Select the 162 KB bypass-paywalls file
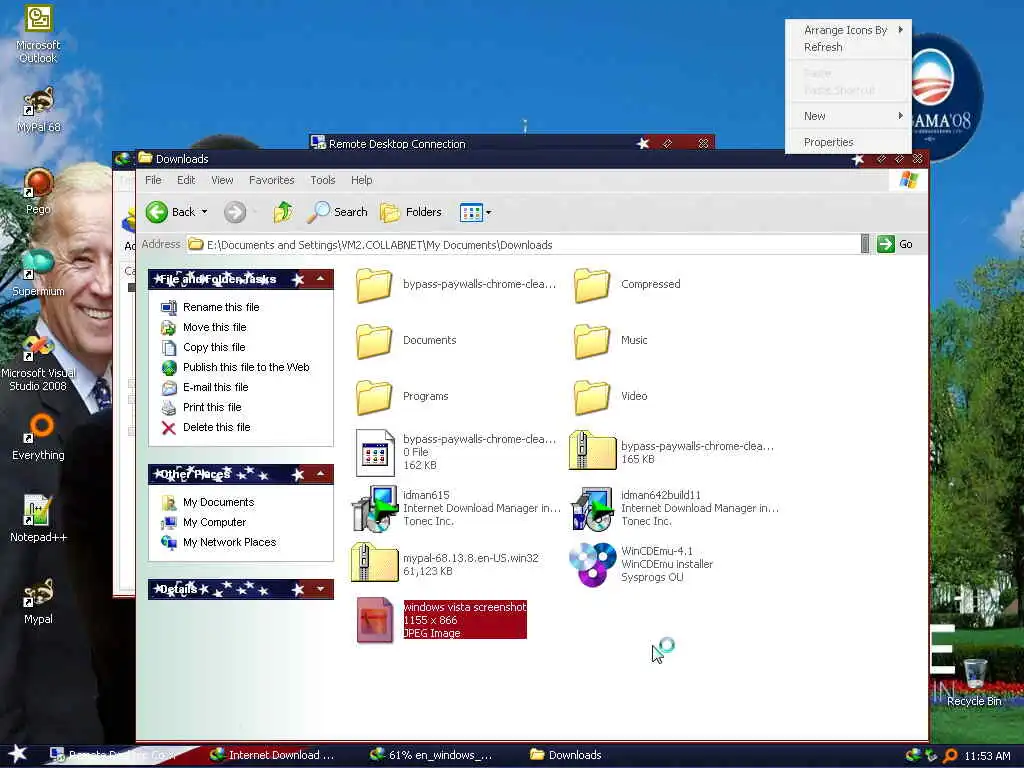 tap(456, 452)
